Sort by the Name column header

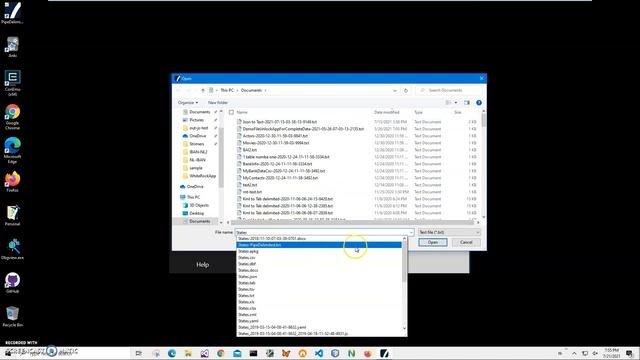pyautogui.click(x=242, y=112)
